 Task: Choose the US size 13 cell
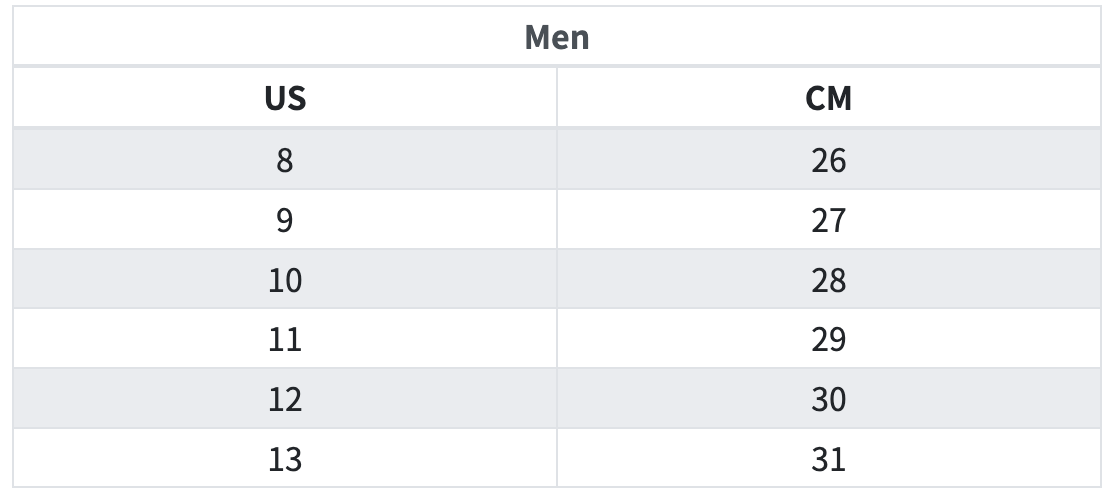pyautogui.click(x=285, y=460)
